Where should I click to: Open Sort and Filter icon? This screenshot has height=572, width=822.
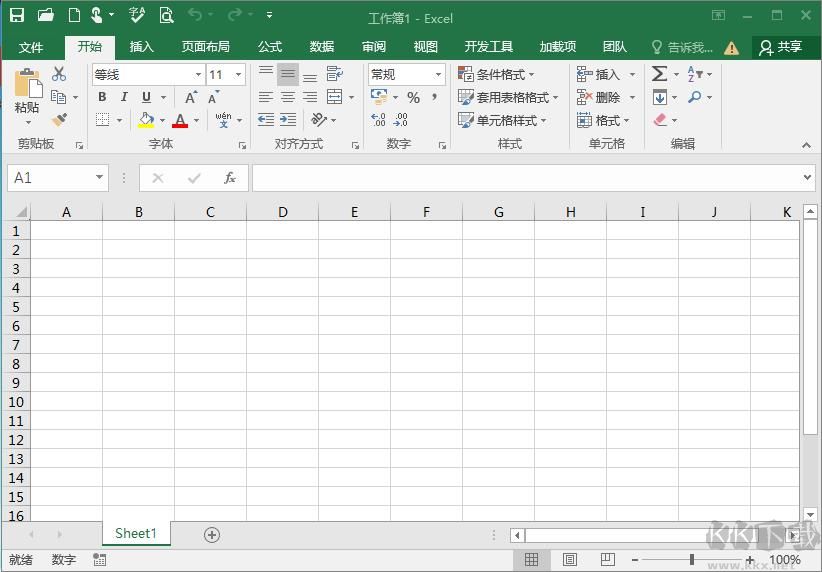[695, 74]
